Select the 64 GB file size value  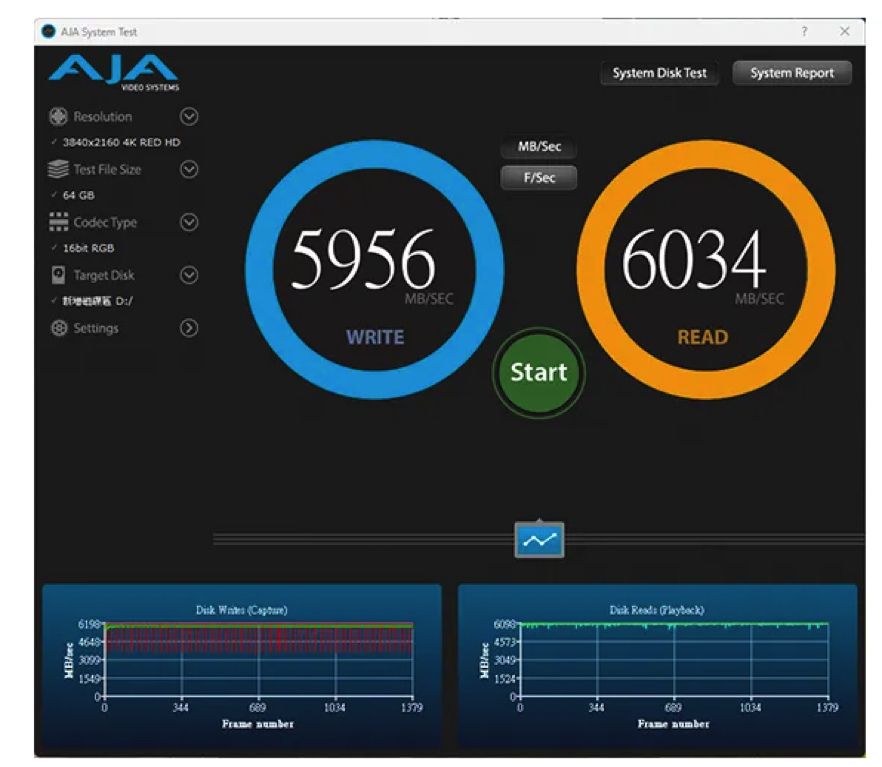tap(79, 195)
